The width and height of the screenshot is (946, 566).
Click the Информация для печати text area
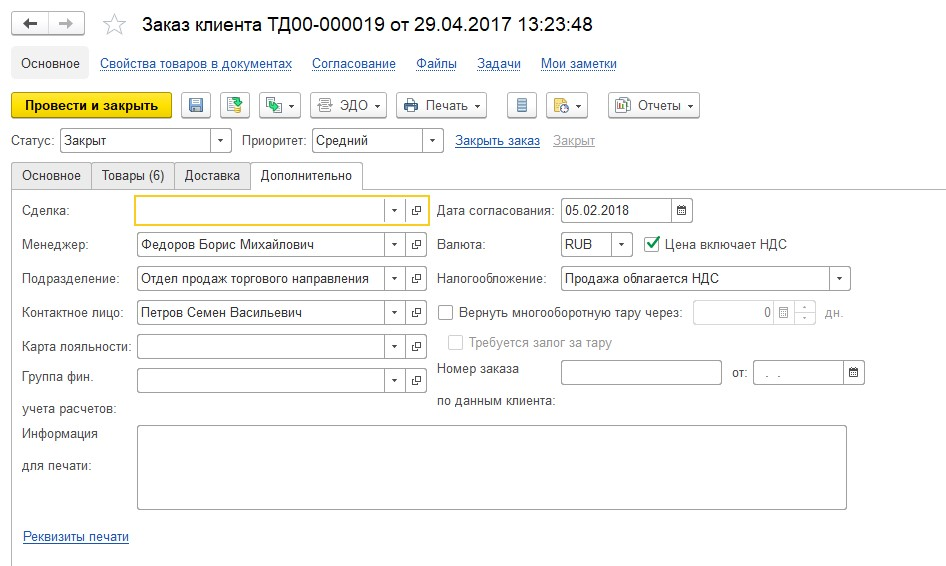point(491,467)
